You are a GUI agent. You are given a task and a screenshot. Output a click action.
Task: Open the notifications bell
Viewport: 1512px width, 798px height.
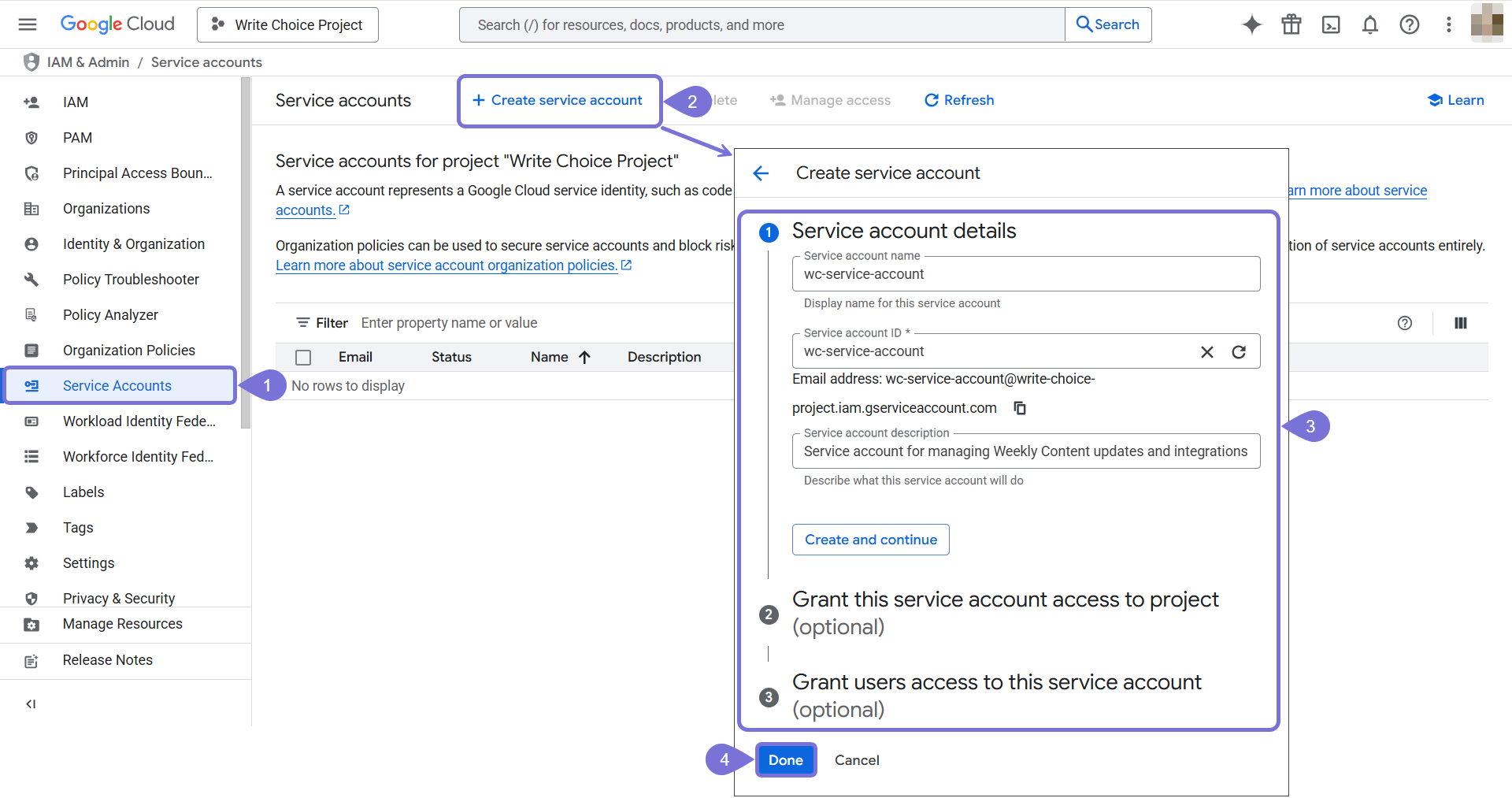tap(1370, 24)
